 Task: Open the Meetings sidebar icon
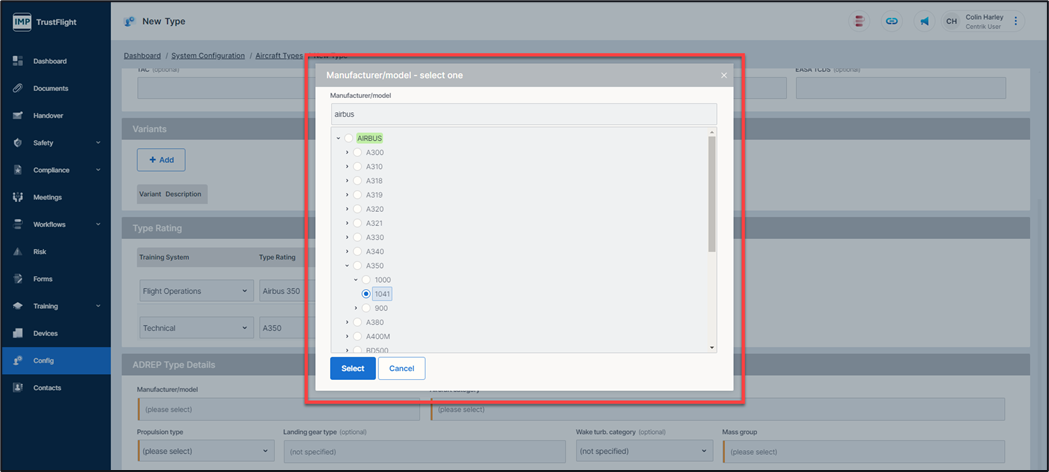coord(19,197)
